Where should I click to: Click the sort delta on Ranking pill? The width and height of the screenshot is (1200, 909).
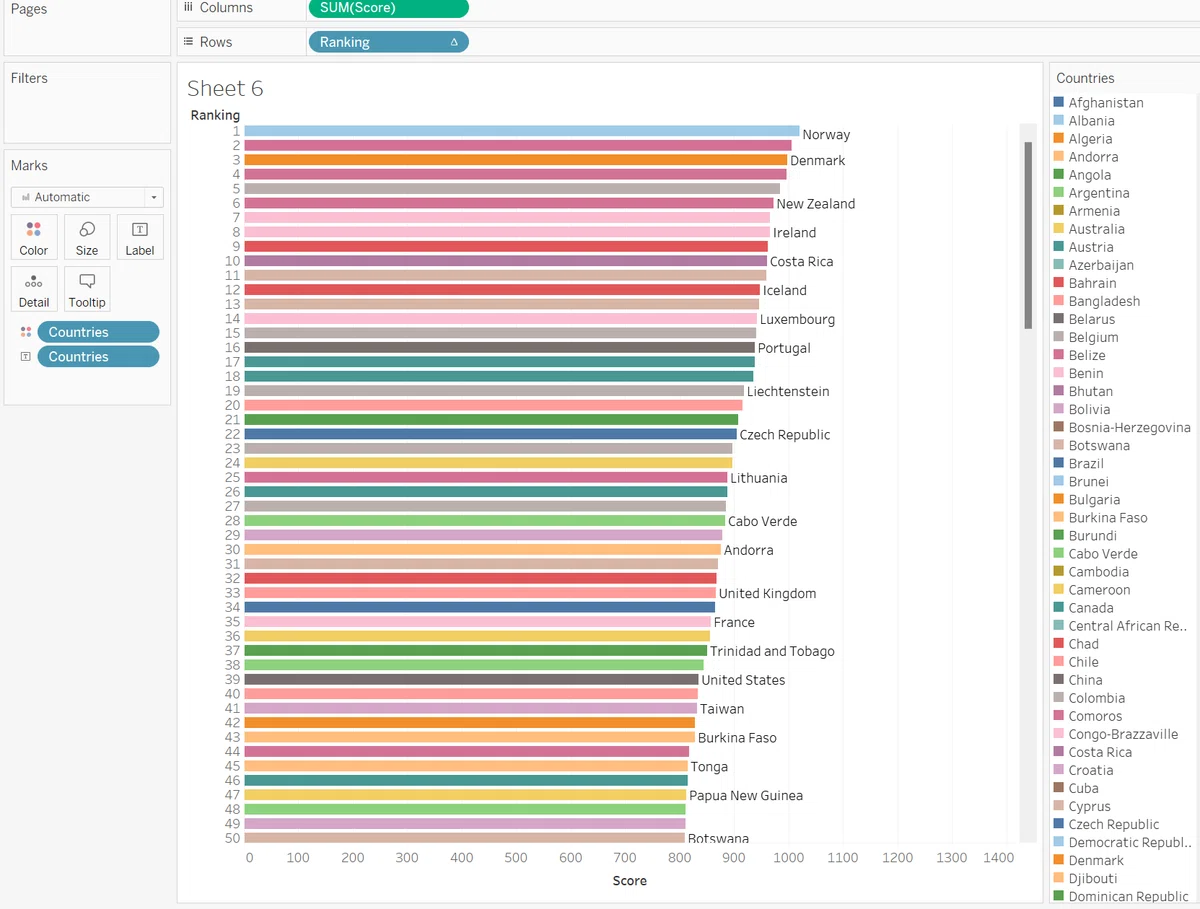pyautogui.click(x=454, y=42)
